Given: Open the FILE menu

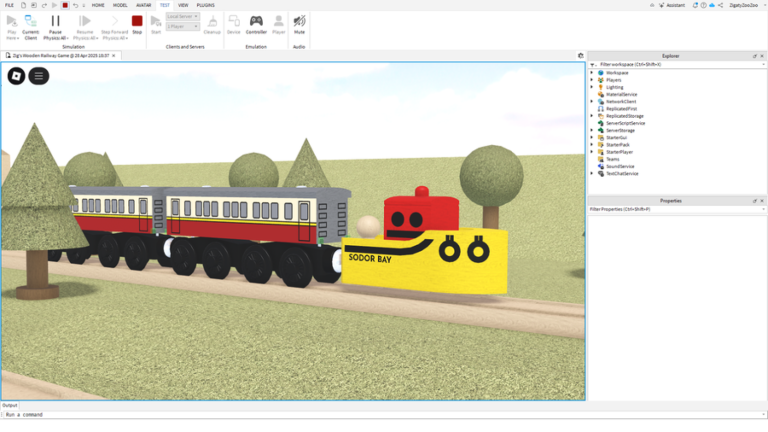Looking at the screenshot, I should (x=9, y=5).
